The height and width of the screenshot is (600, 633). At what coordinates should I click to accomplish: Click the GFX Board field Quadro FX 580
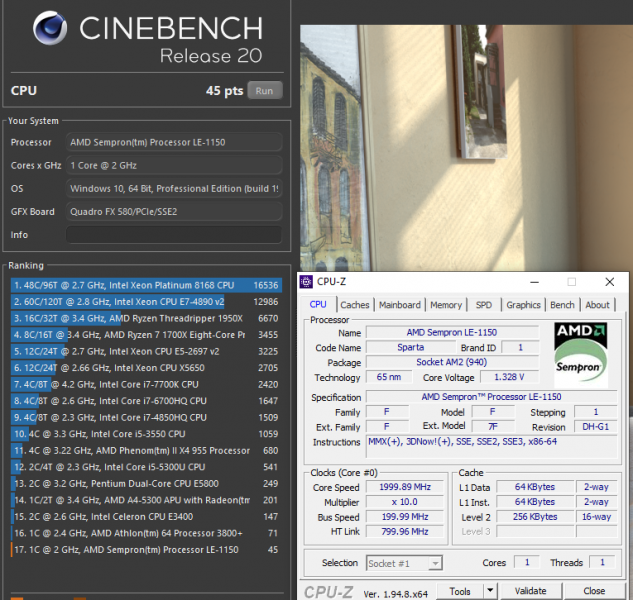(x=174, y=212)
